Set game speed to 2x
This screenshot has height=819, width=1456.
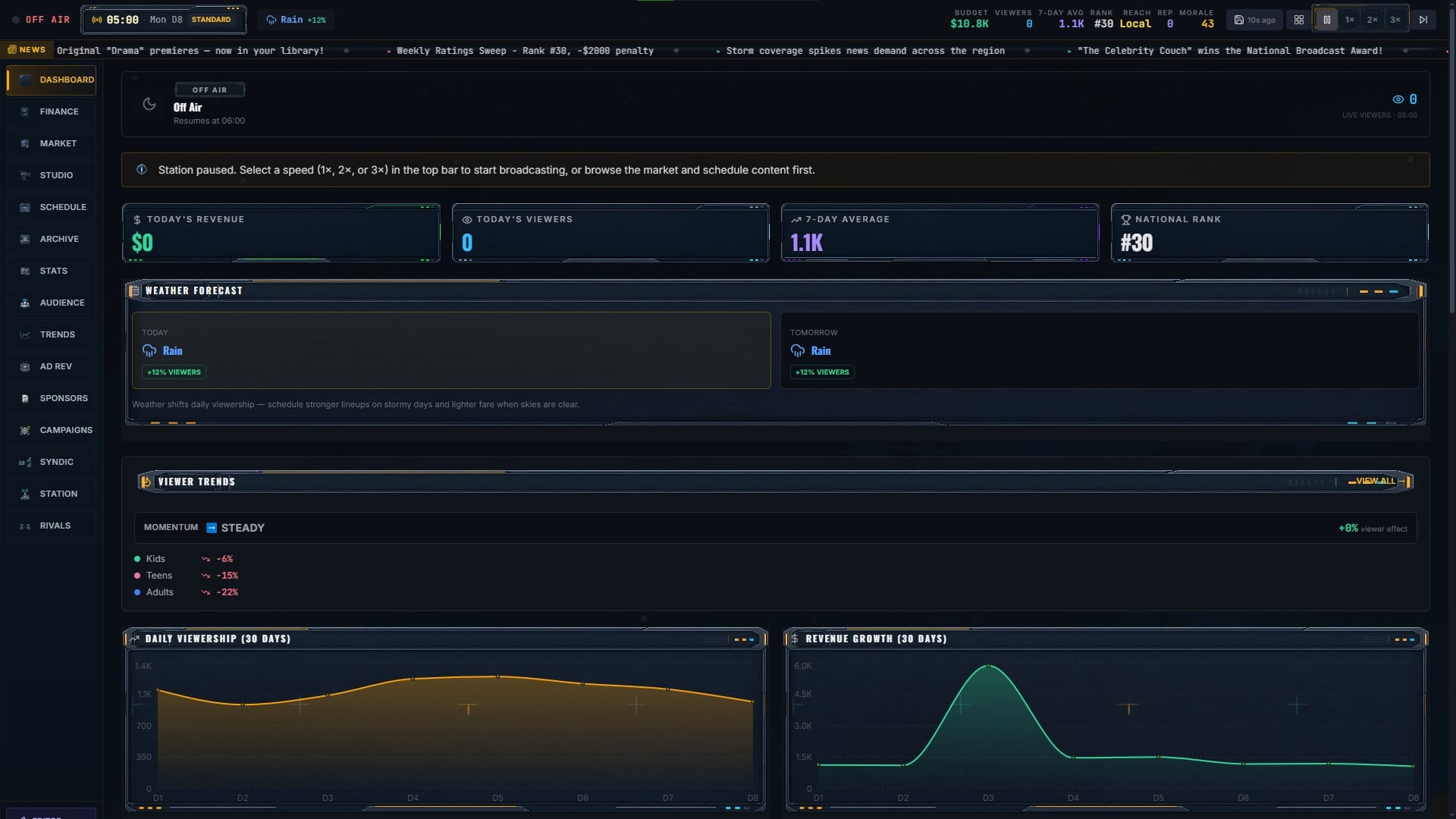(x=1372, y=20)
